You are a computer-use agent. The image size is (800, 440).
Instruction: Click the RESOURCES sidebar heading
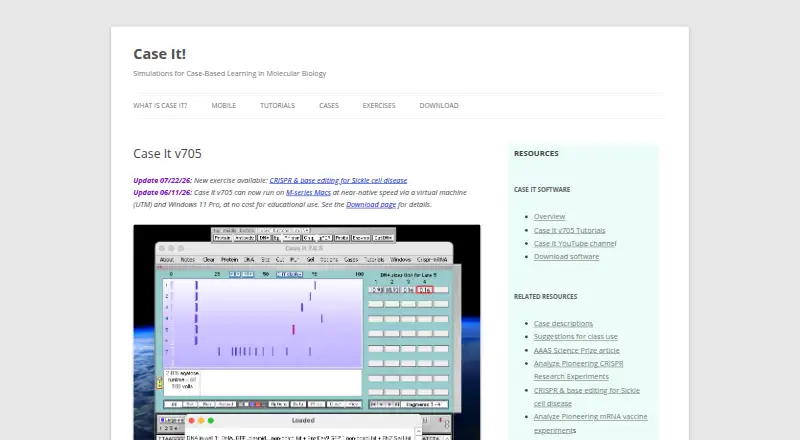point(536,154)
